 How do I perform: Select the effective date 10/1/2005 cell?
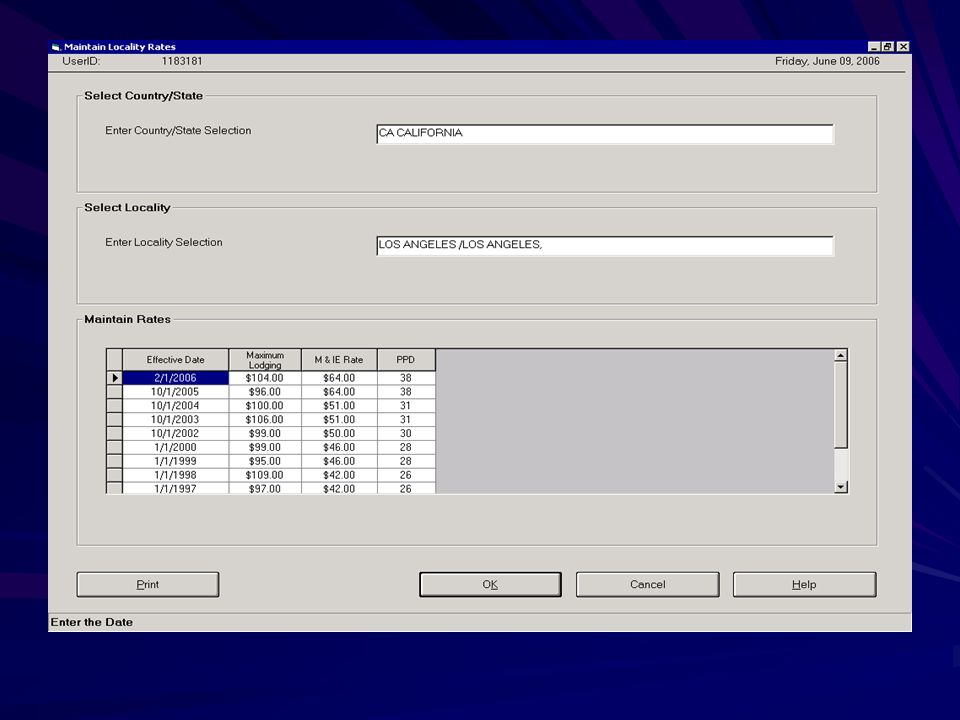[x=176, y=392]
